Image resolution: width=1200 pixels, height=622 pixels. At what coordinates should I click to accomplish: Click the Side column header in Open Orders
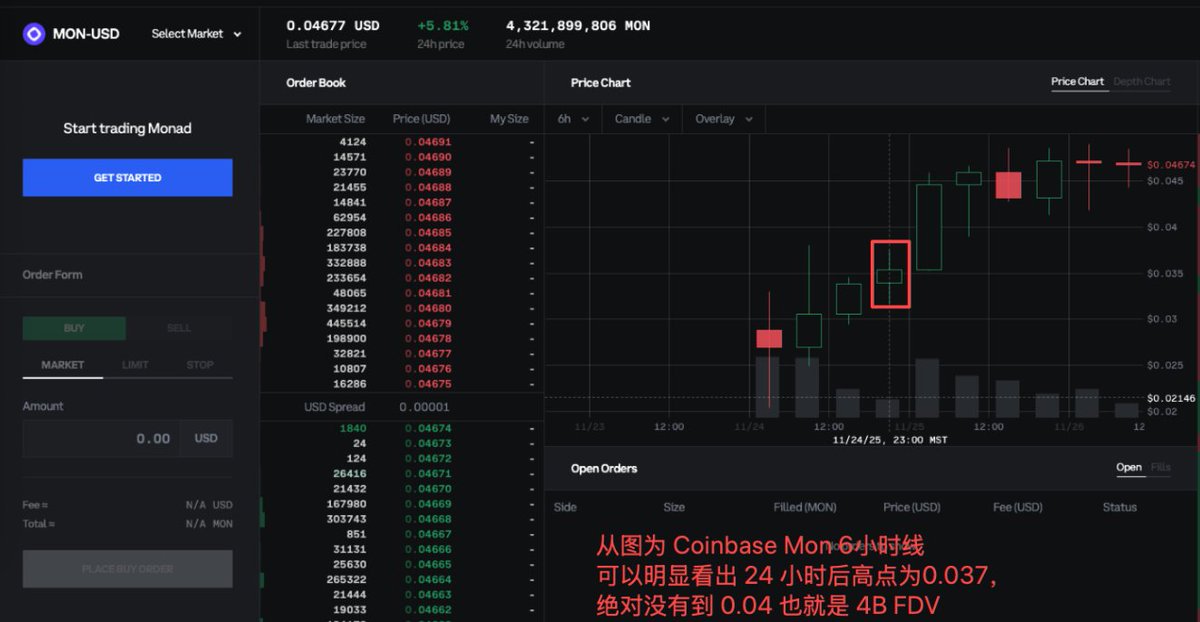click(x=565, y=507)
